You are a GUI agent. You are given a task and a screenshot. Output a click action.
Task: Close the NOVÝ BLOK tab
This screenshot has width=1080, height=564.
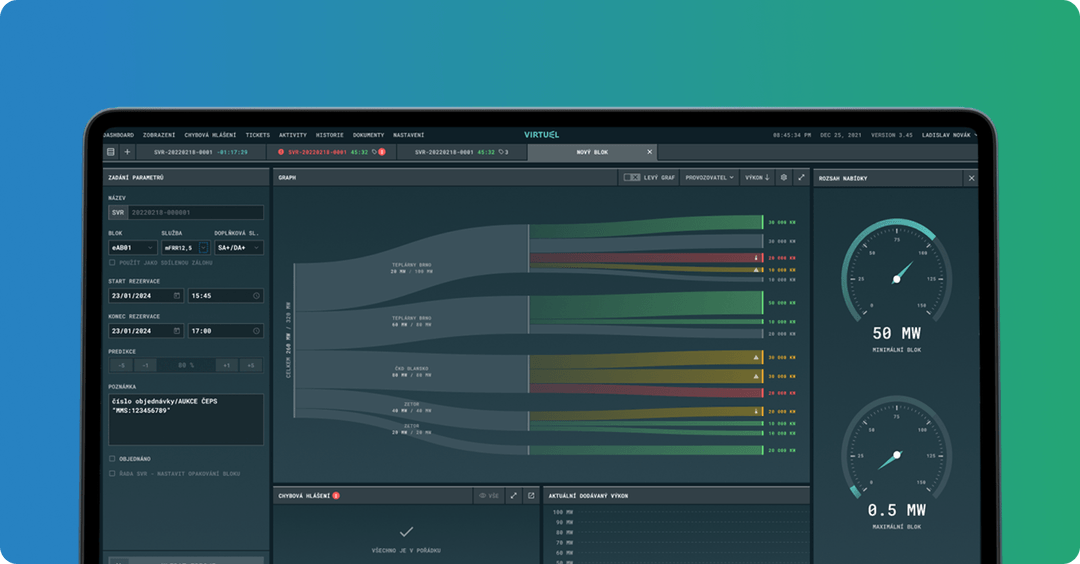click(650, 152)
